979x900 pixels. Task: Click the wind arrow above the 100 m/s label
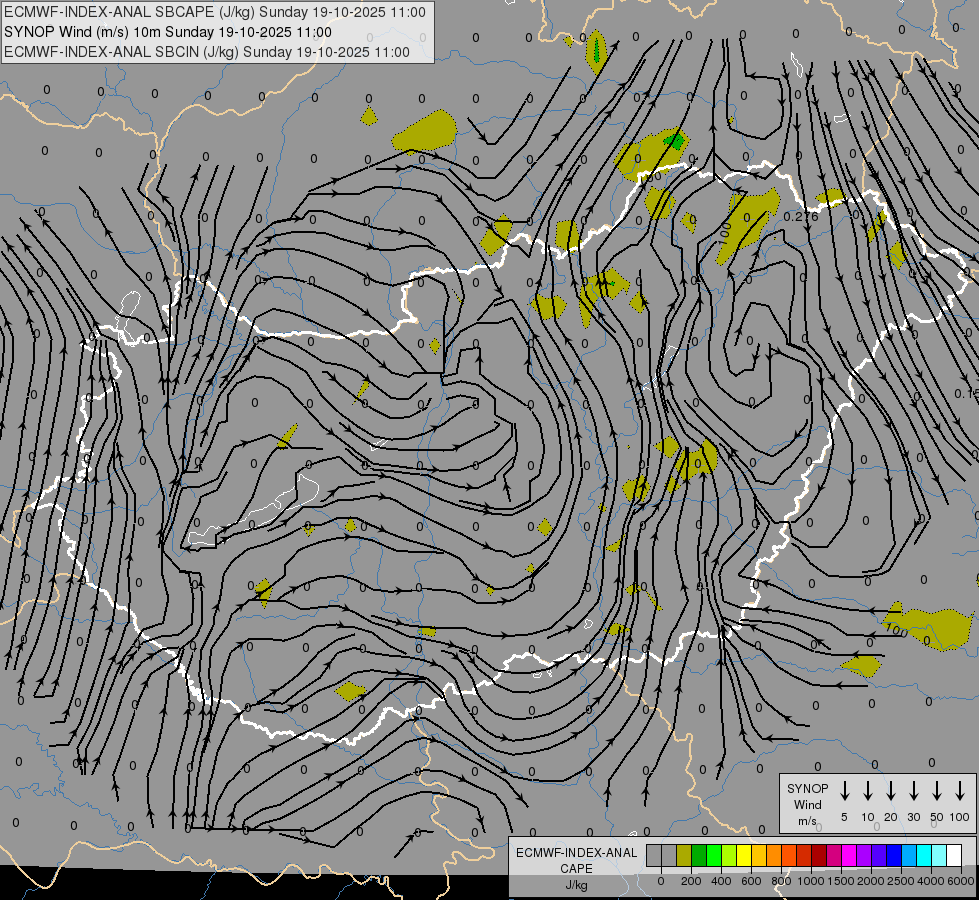point(960,791)
